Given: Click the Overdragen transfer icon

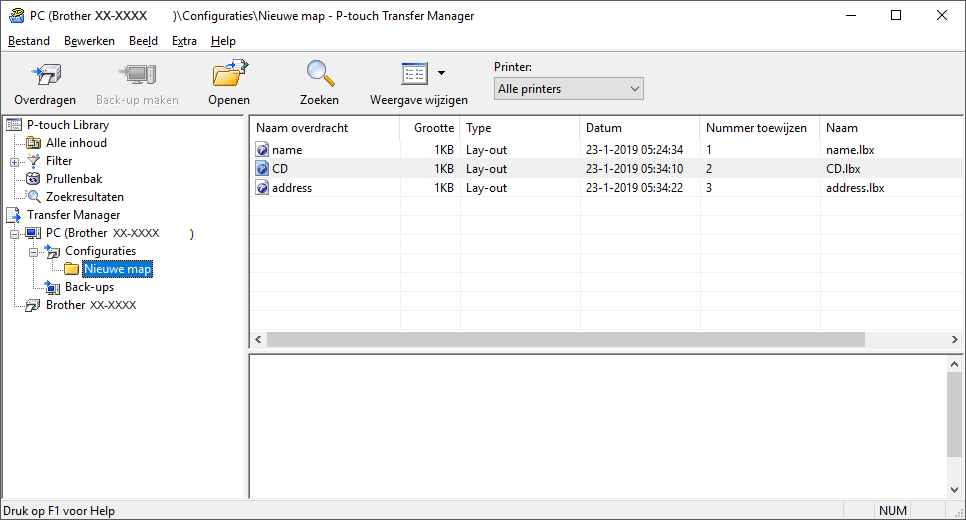Looking at the screenshot, I should [46, 75].
